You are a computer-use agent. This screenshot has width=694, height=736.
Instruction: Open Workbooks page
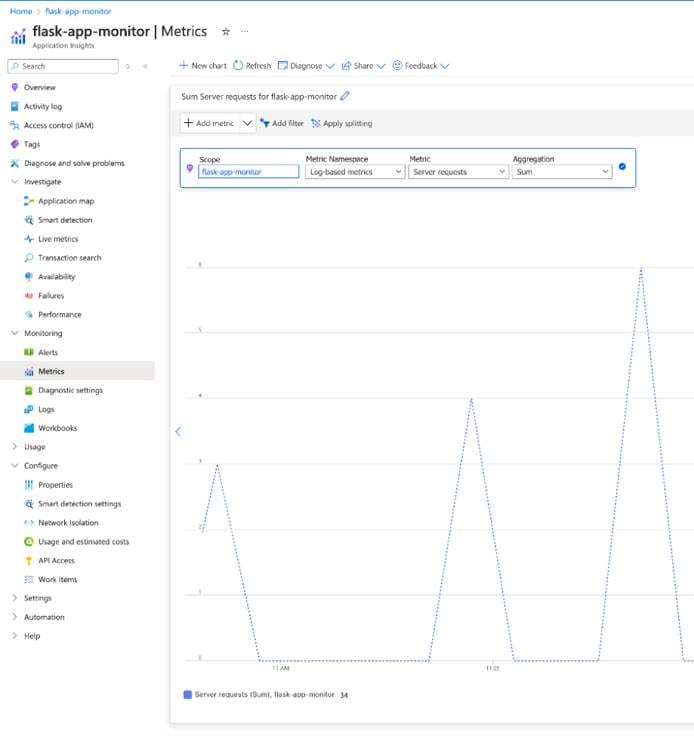(x=58, y=428)
